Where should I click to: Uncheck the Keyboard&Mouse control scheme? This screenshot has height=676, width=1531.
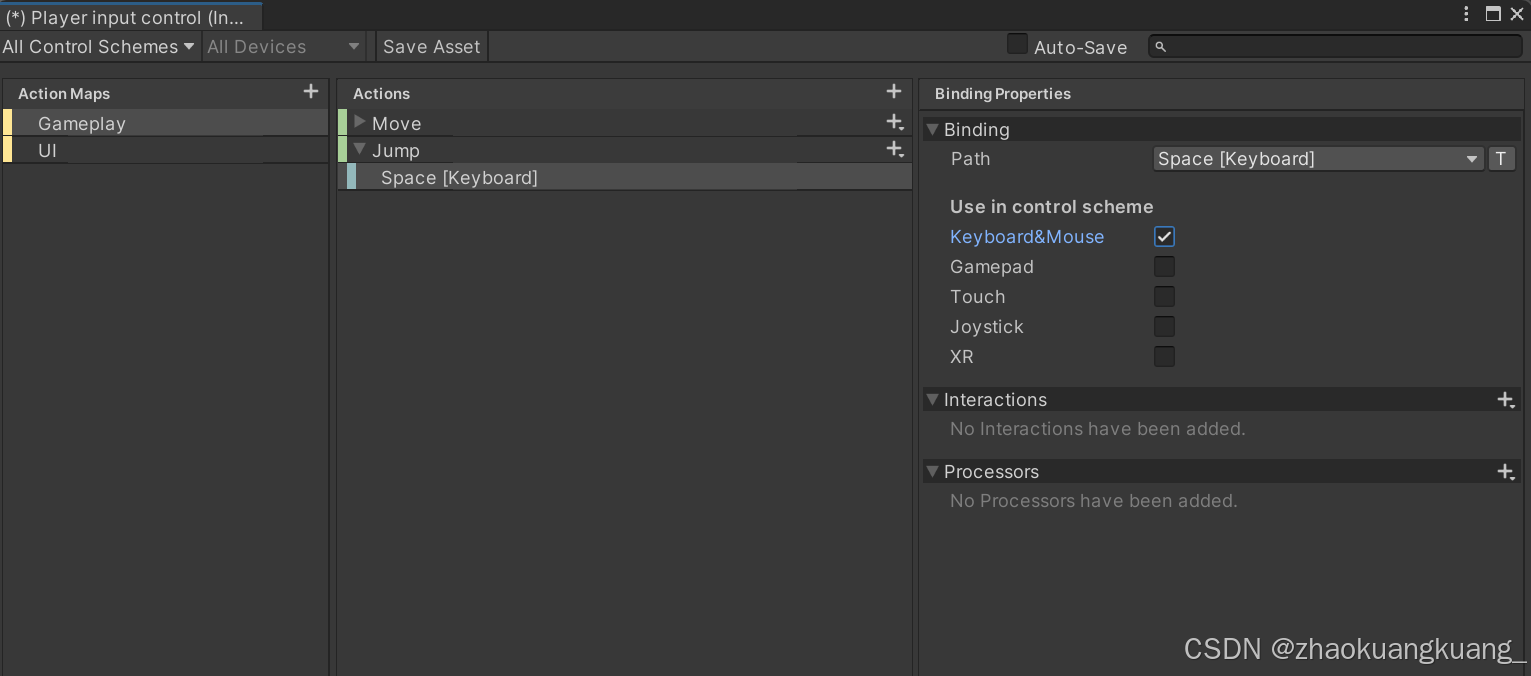[1164, 237]
